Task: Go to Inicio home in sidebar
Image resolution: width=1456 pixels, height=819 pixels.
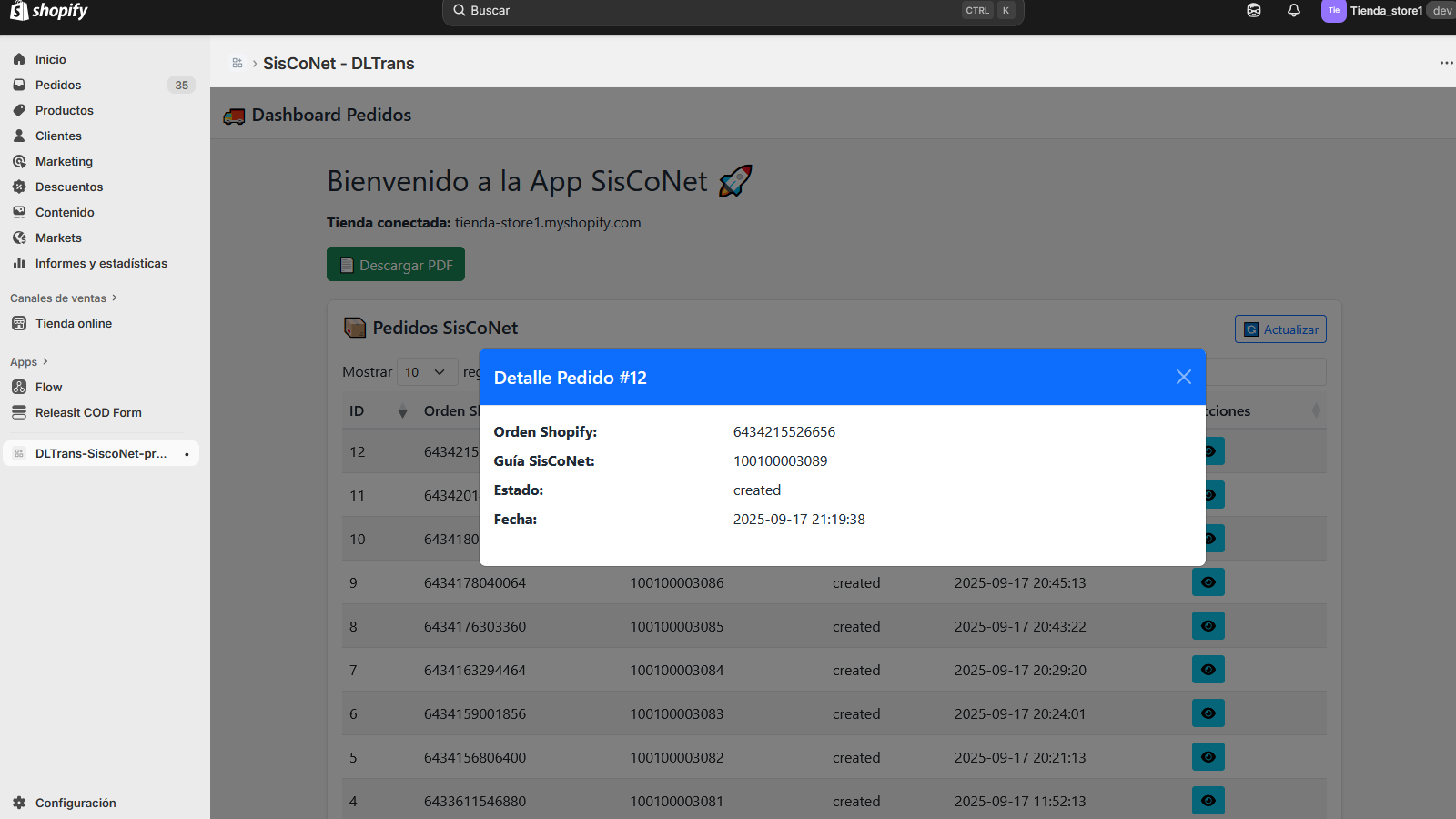Action: click(x=50, y=59)
